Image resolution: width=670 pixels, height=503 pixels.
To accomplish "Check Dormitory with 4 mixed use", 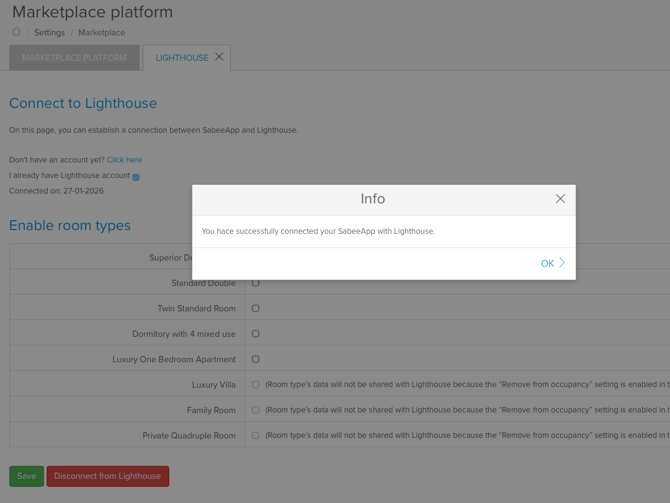I will tap(256, 334).
